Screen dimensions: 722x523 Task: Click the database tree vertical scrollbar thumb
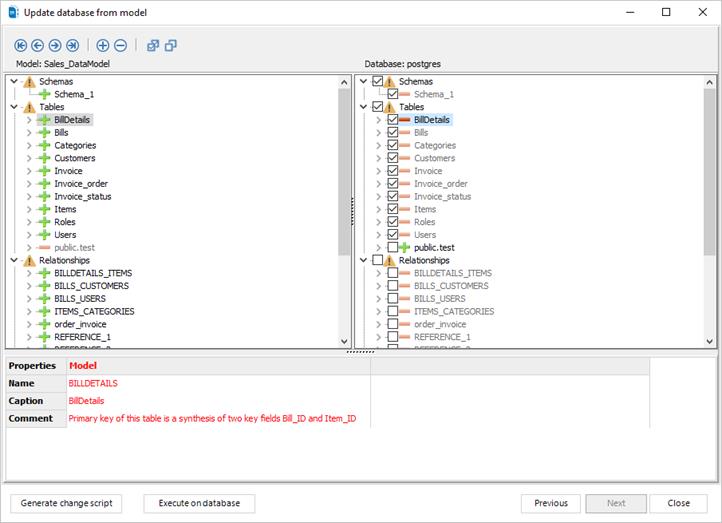coord(710,172)
